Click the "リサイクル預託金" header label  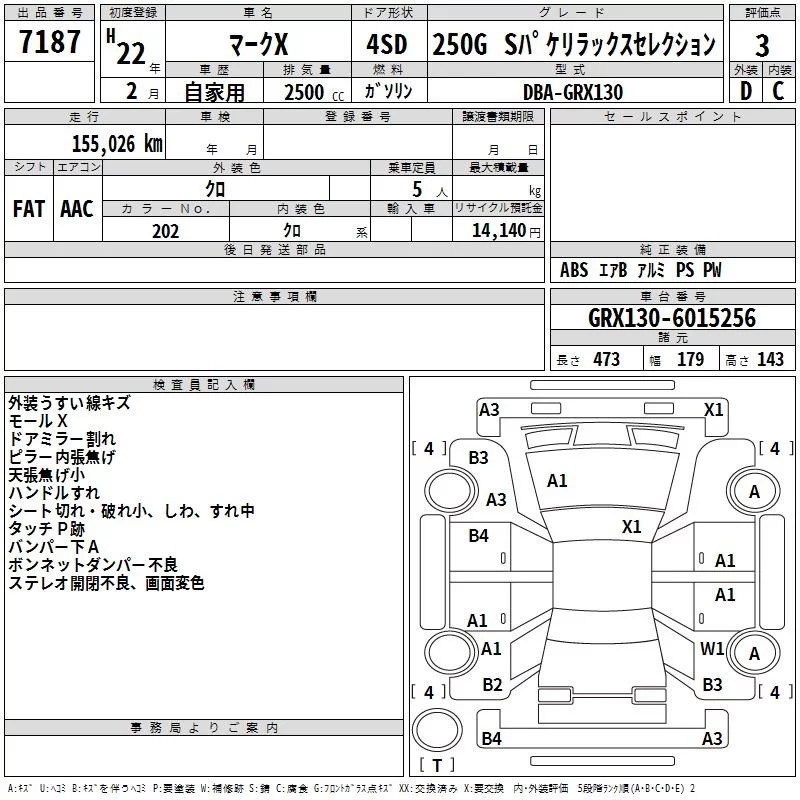click(x=498, y=208)
